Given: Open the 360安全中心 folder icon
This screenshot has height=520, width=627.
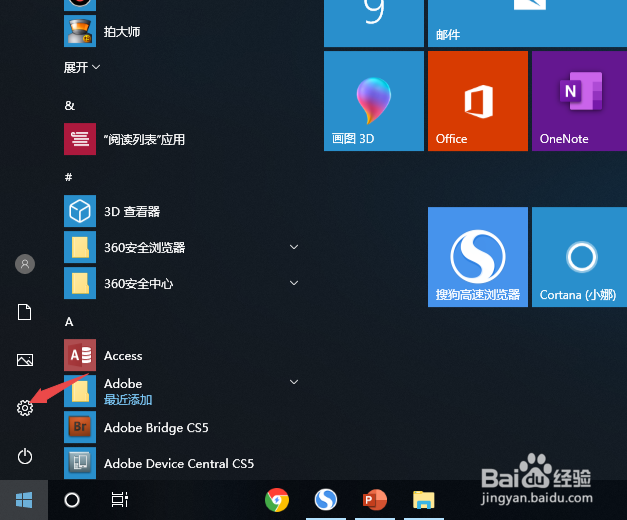Looking at the screenshot, I should (x=80, y=283).
